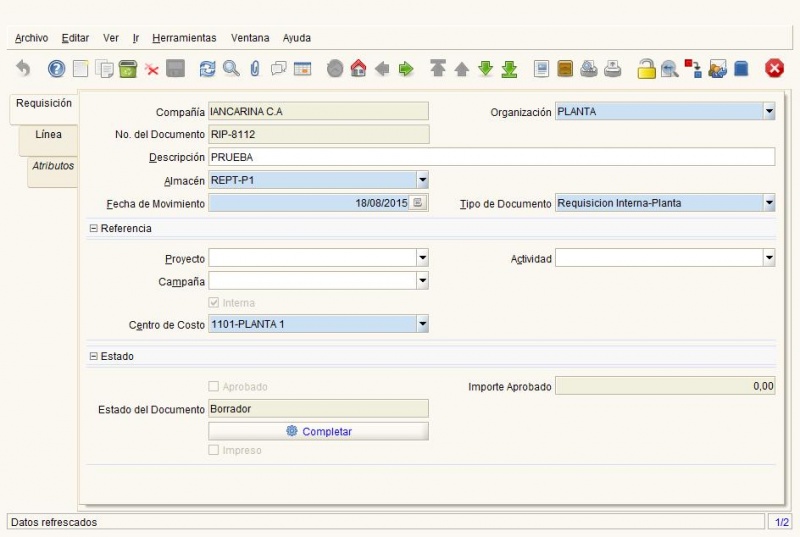Collapse the Referencia section
This screenshot has width=800, height=537.
[x=93, y=228]
